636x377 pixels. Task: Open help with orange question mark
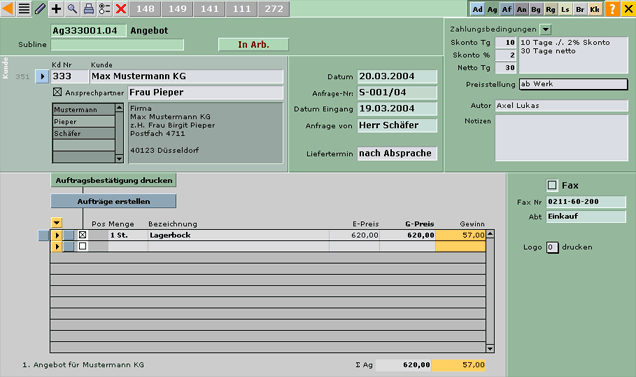[x=612, y=9]
